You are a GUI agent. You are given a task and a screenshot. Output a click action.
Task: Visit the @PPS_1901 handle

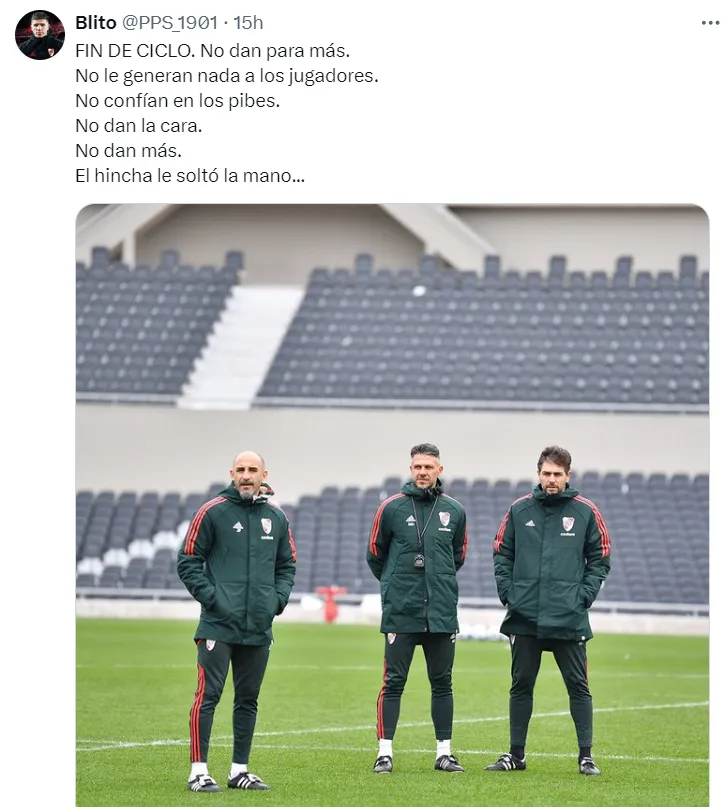pyautogui.click(x=170, y=23)
